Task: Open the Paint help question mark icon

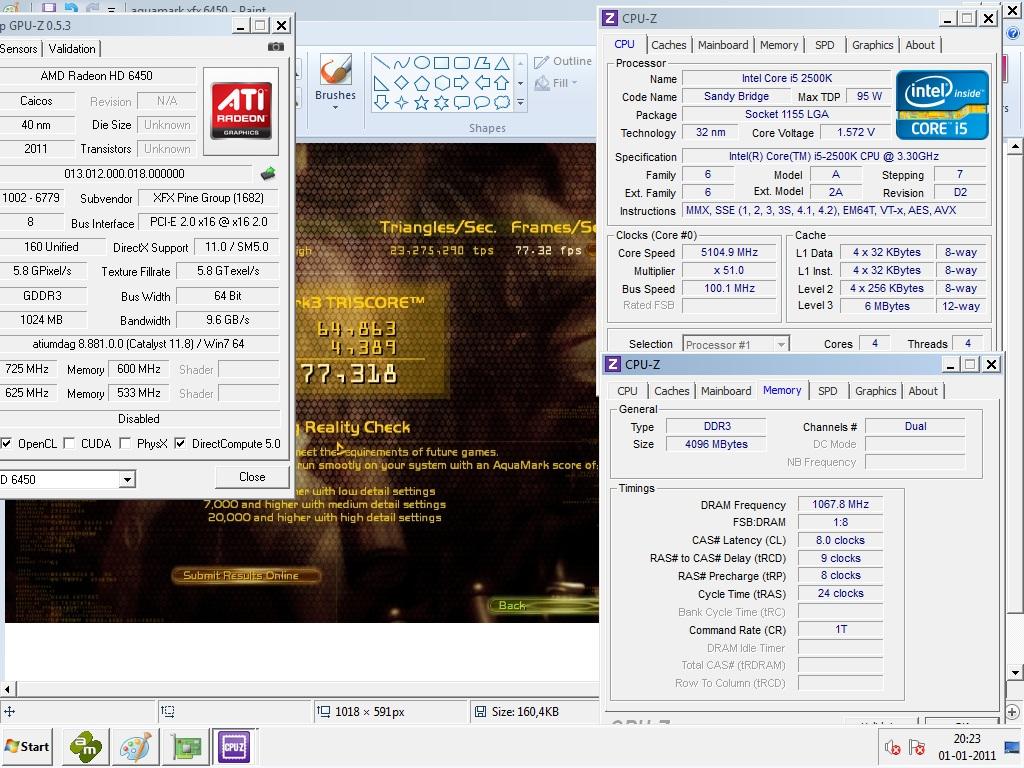Action: click(1014, 33)
